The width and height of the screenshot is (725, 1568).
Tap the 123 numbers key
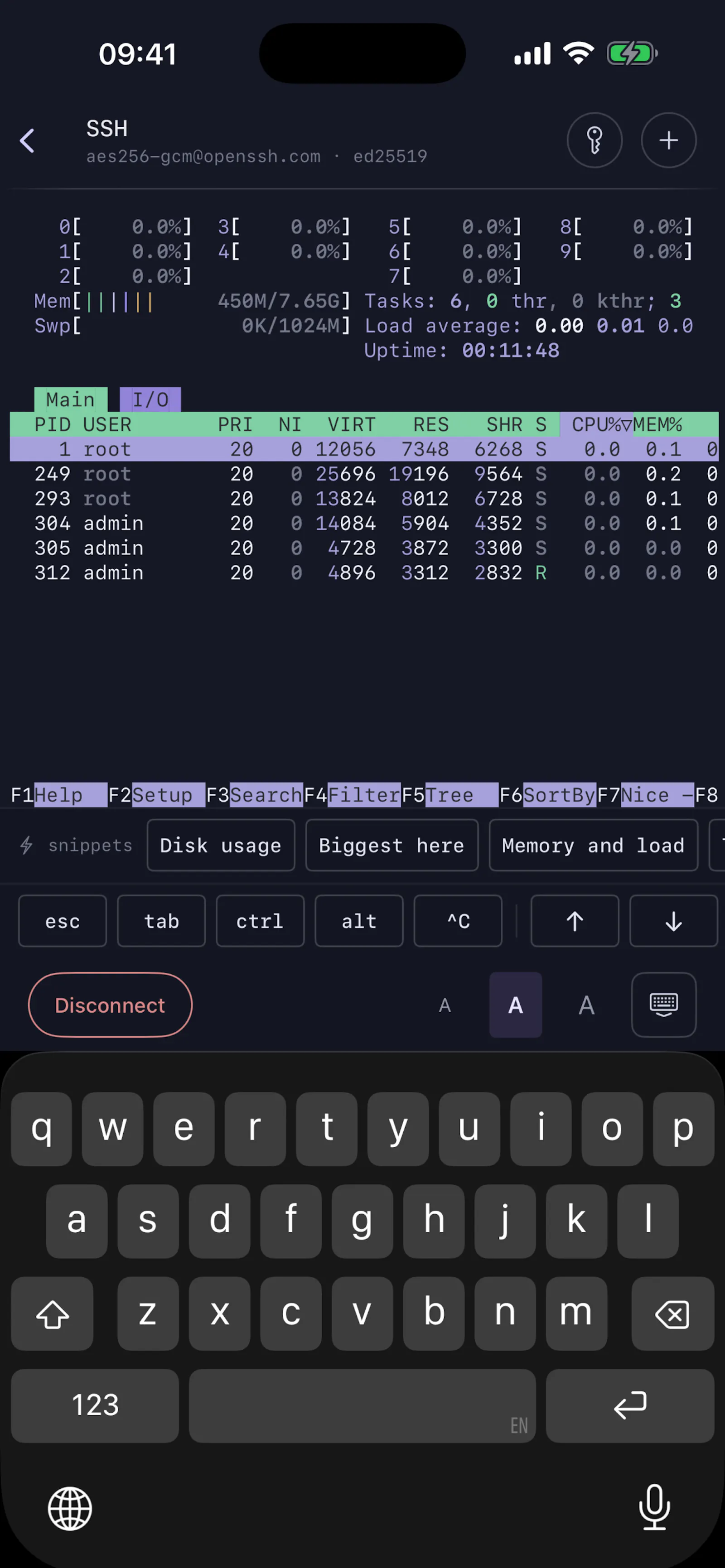pos(95,1405)
